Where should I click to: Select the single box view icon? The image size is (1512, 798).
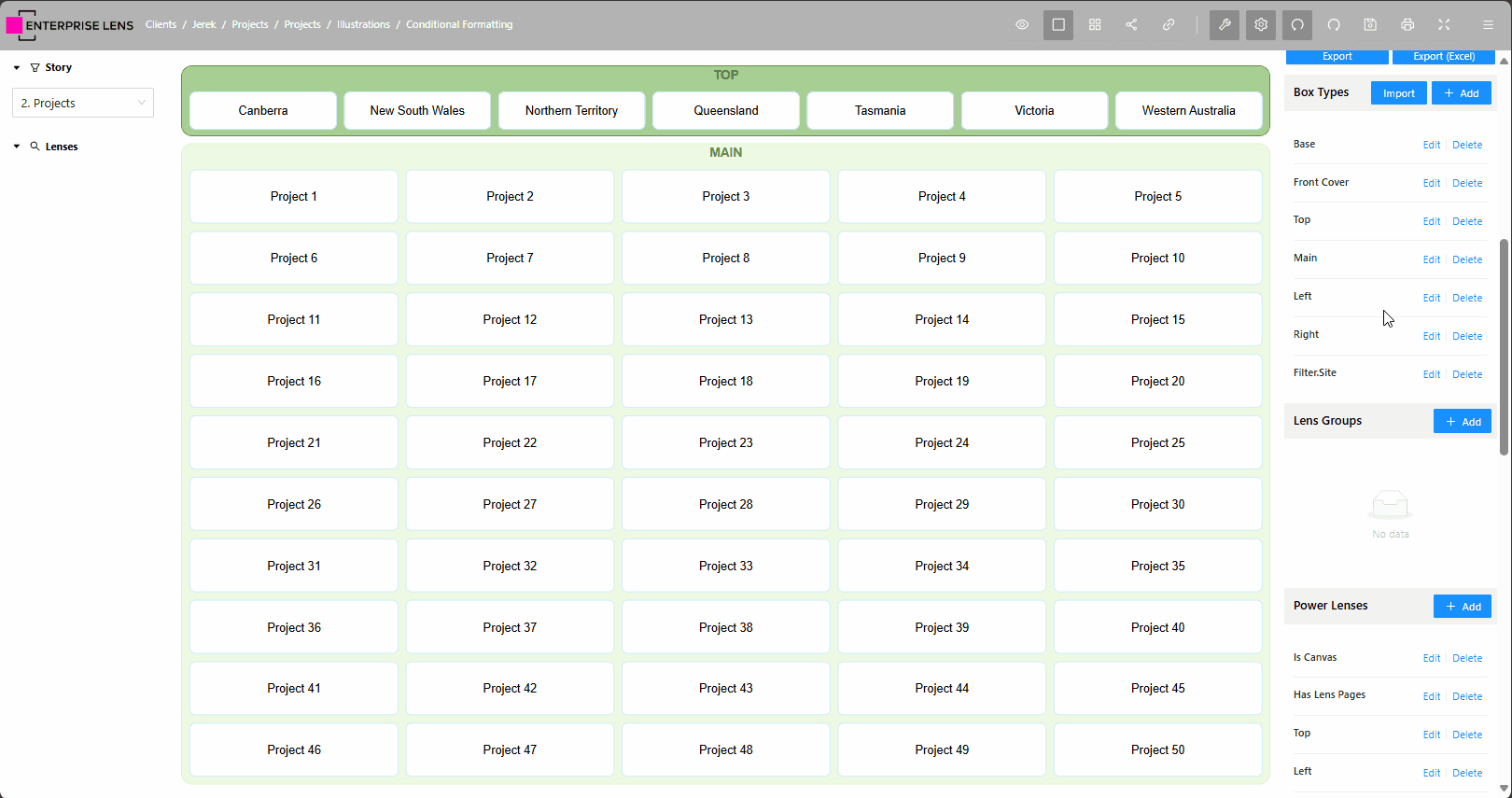click(1058, 25)
